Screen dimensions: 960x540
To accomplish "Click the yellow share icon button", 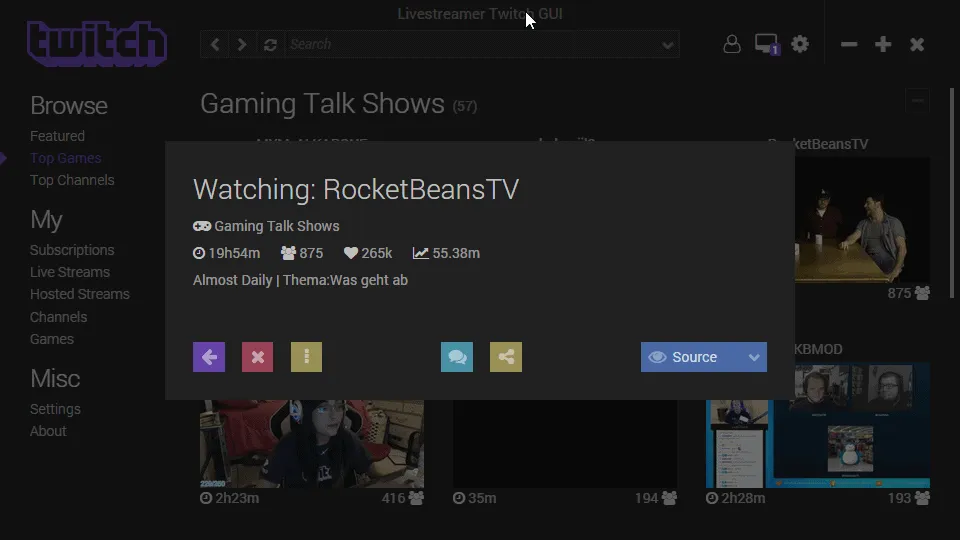I will point(506,357).
